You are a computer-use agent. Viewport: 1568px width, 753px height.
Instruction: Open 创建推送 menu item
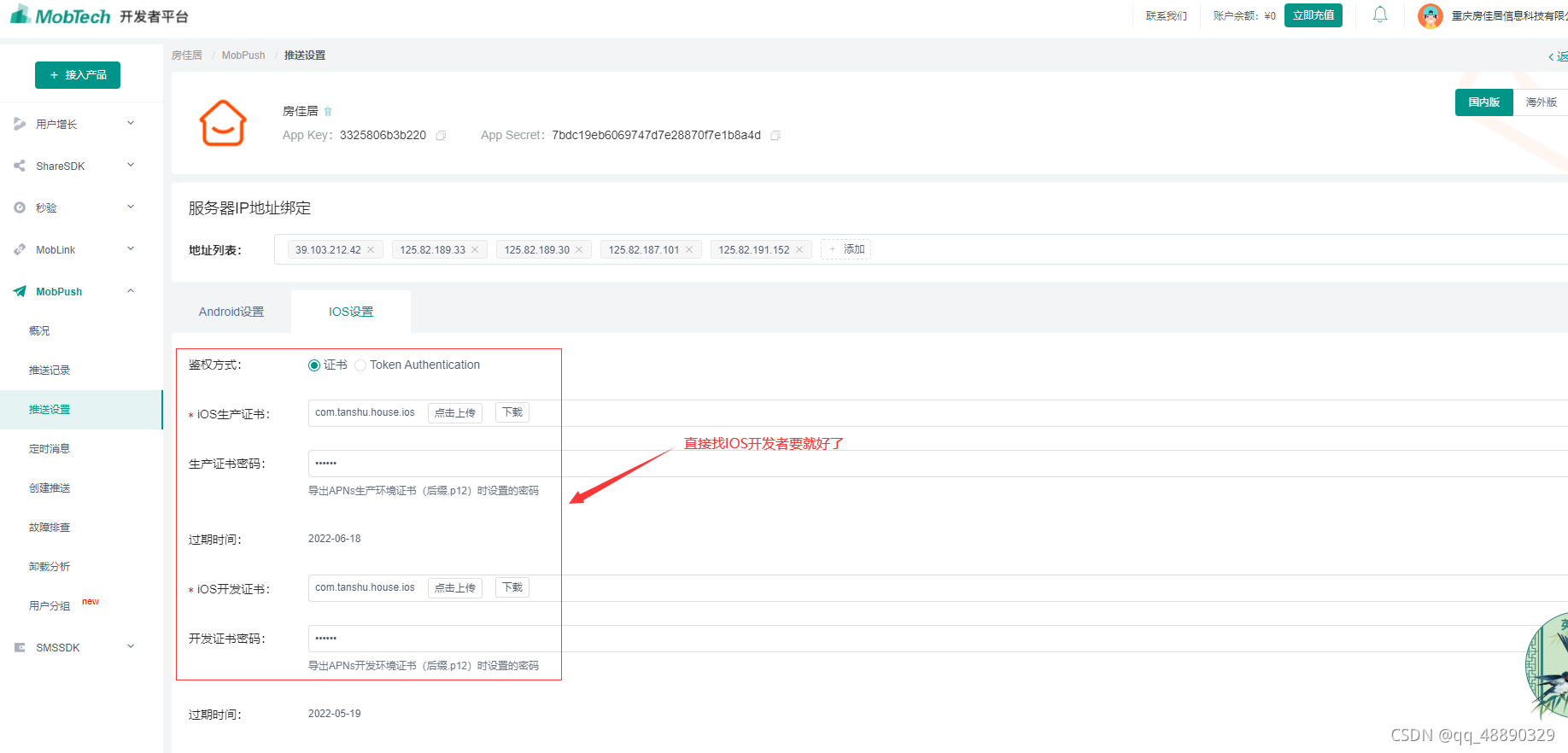click(50, 487)
